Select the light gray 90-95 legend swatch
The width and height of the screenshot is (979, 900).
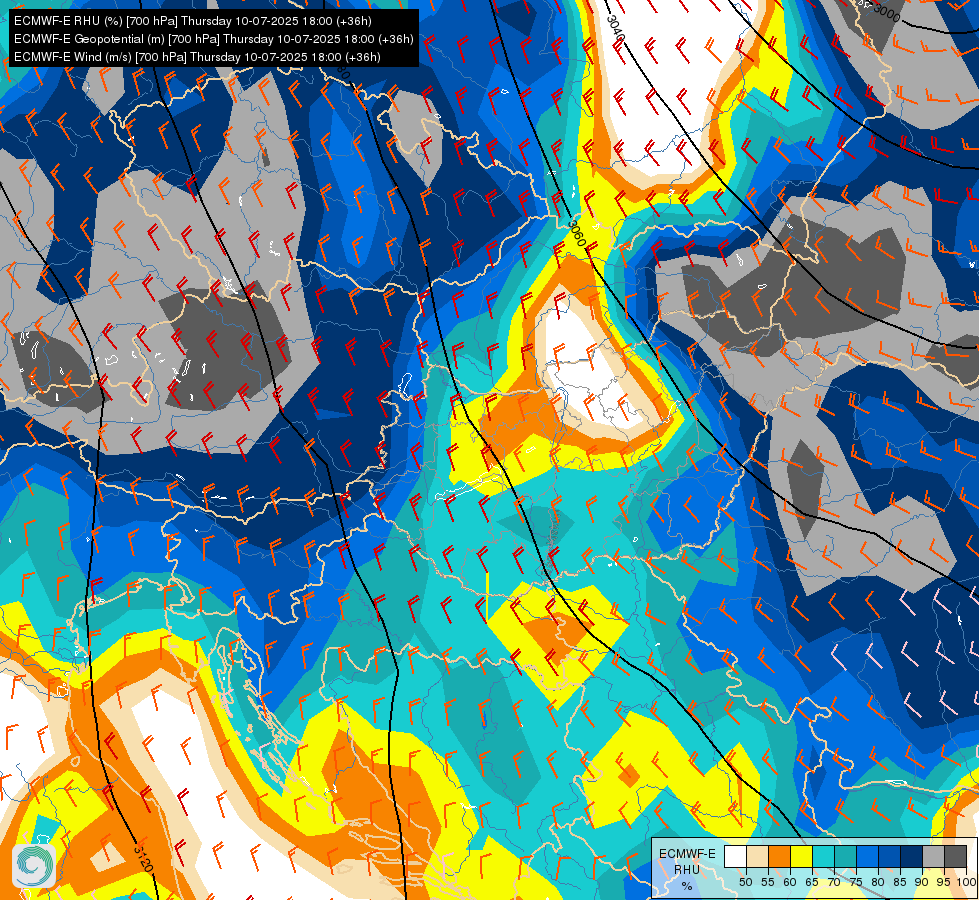tap(933, 856)
